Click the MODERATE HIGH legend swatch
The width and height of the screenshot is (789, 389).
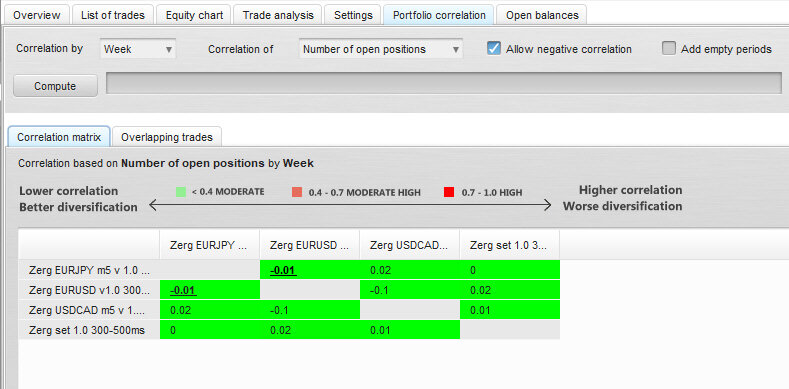click(x=297, y=192)
